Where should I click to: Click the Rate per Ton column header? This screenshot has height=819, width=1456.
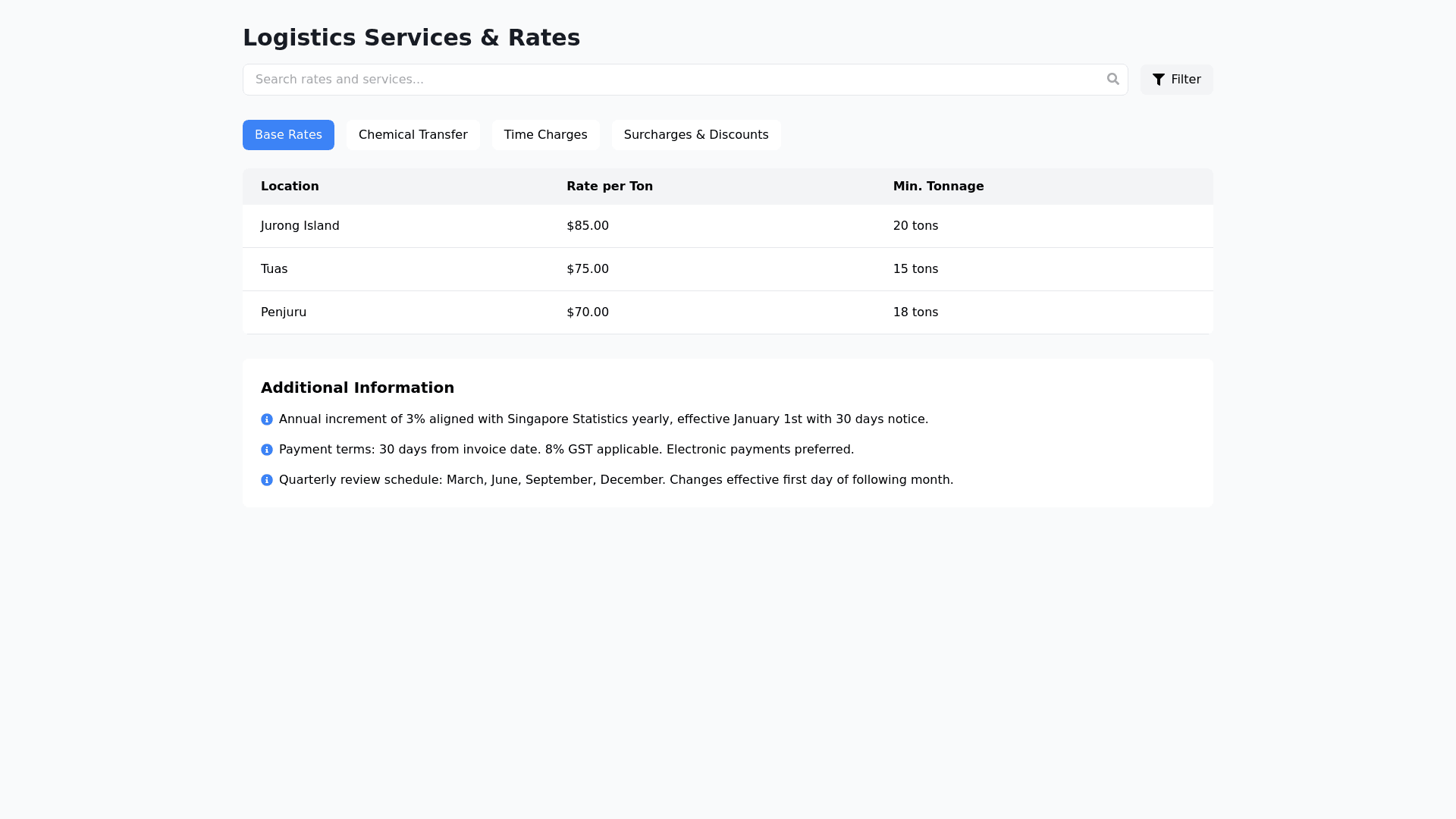coord(609,187)
